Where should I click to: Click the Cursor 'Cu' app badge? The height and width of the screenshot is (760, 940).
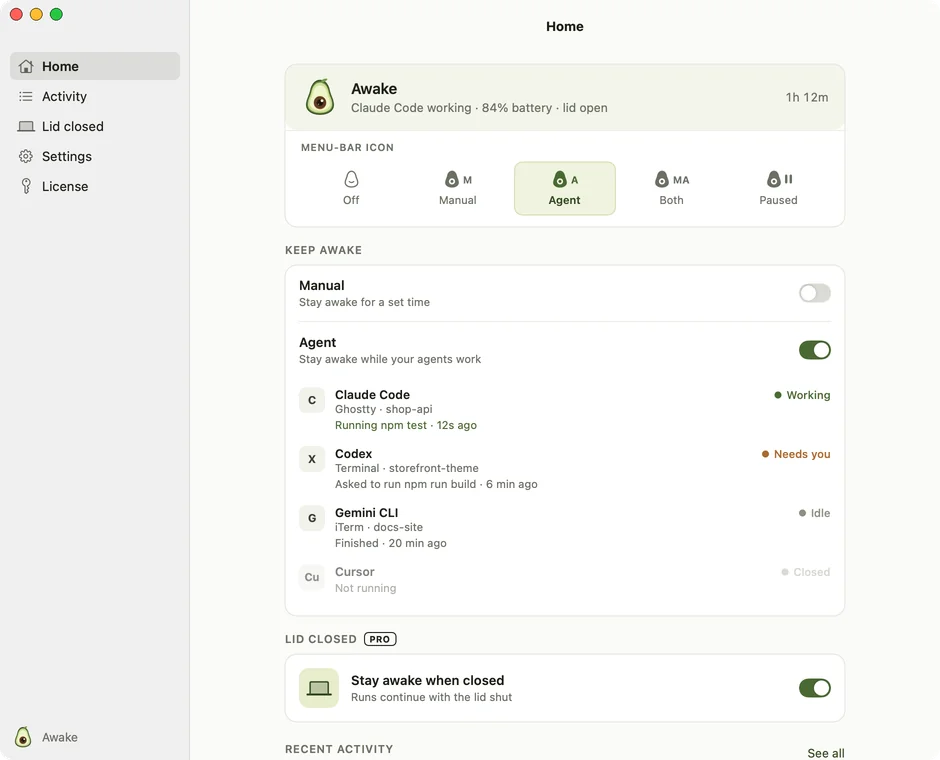312,577
